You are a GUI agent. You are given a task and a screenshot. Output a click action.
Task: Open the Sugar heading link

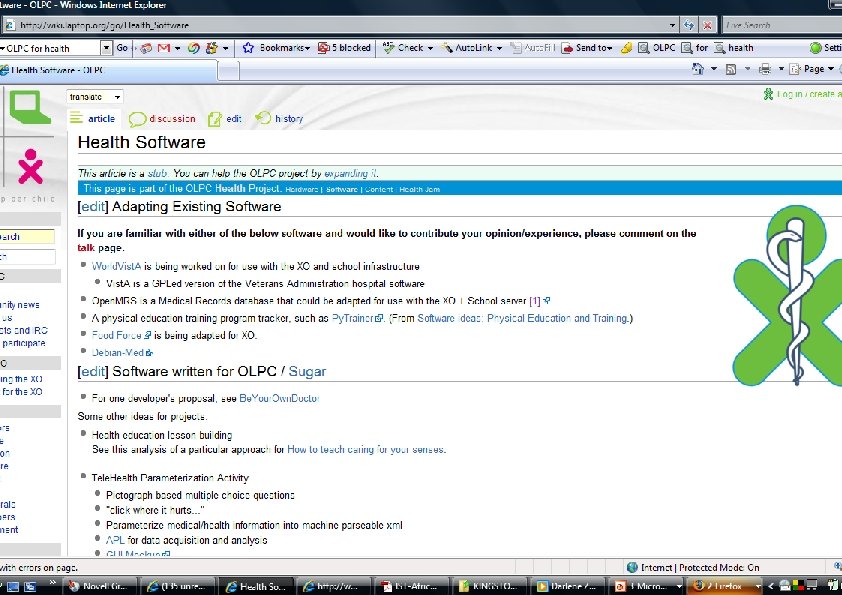click(x=307, y=371)
